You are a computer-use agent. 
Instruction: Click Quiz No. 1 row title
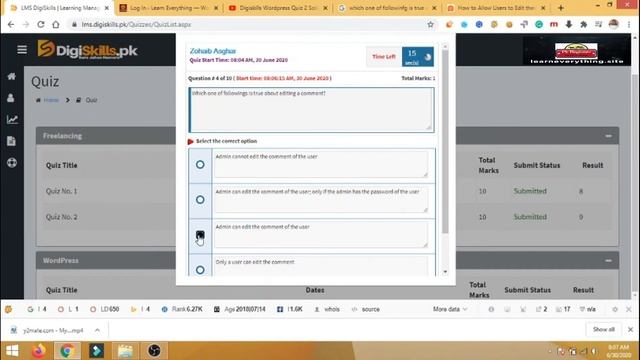pos(61,191)
